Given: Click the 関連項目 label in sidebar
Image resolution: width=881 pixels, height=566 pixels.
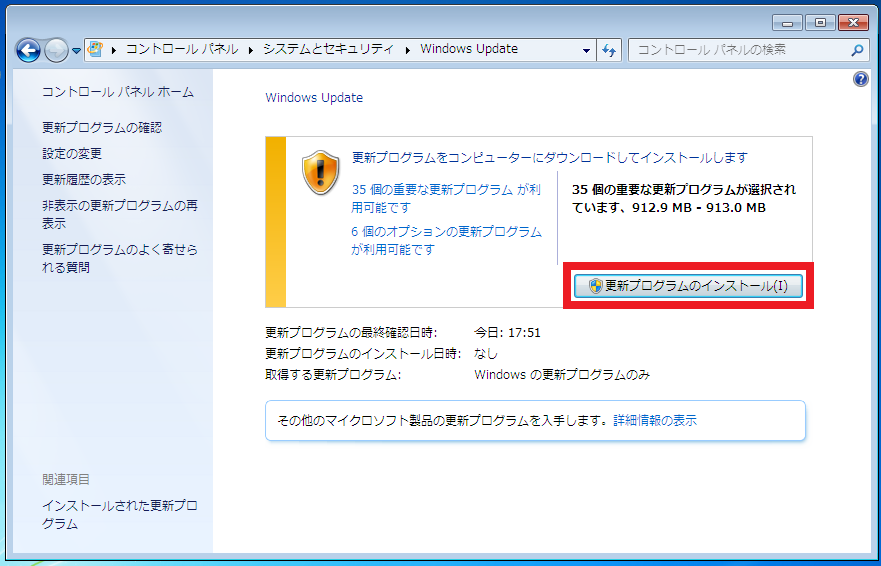Looking at the screenshot, I should pos(66,479).
